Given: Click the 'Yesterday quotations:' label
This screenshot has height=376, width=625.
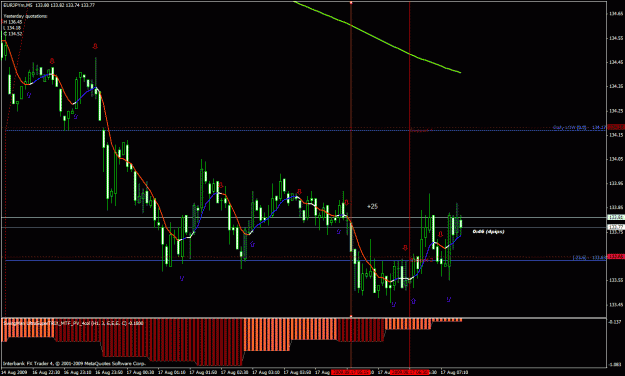Looking at the screenshot, I should (26, 16).
